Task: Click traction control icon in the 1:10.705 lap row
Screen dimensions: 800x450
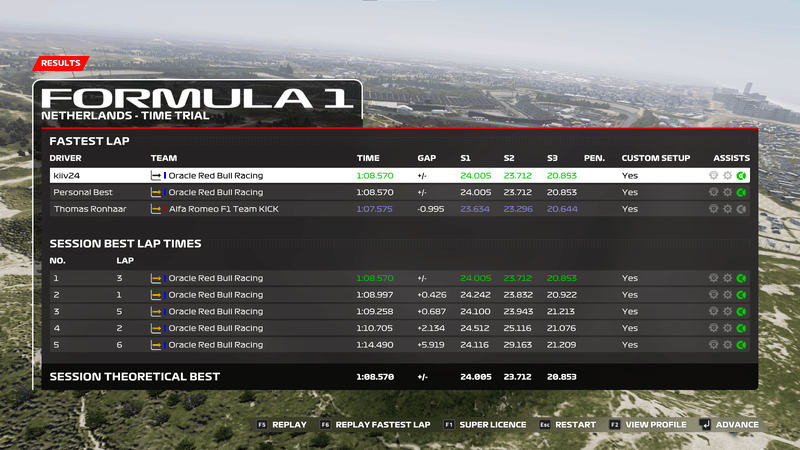Action: tap(713, 328)
